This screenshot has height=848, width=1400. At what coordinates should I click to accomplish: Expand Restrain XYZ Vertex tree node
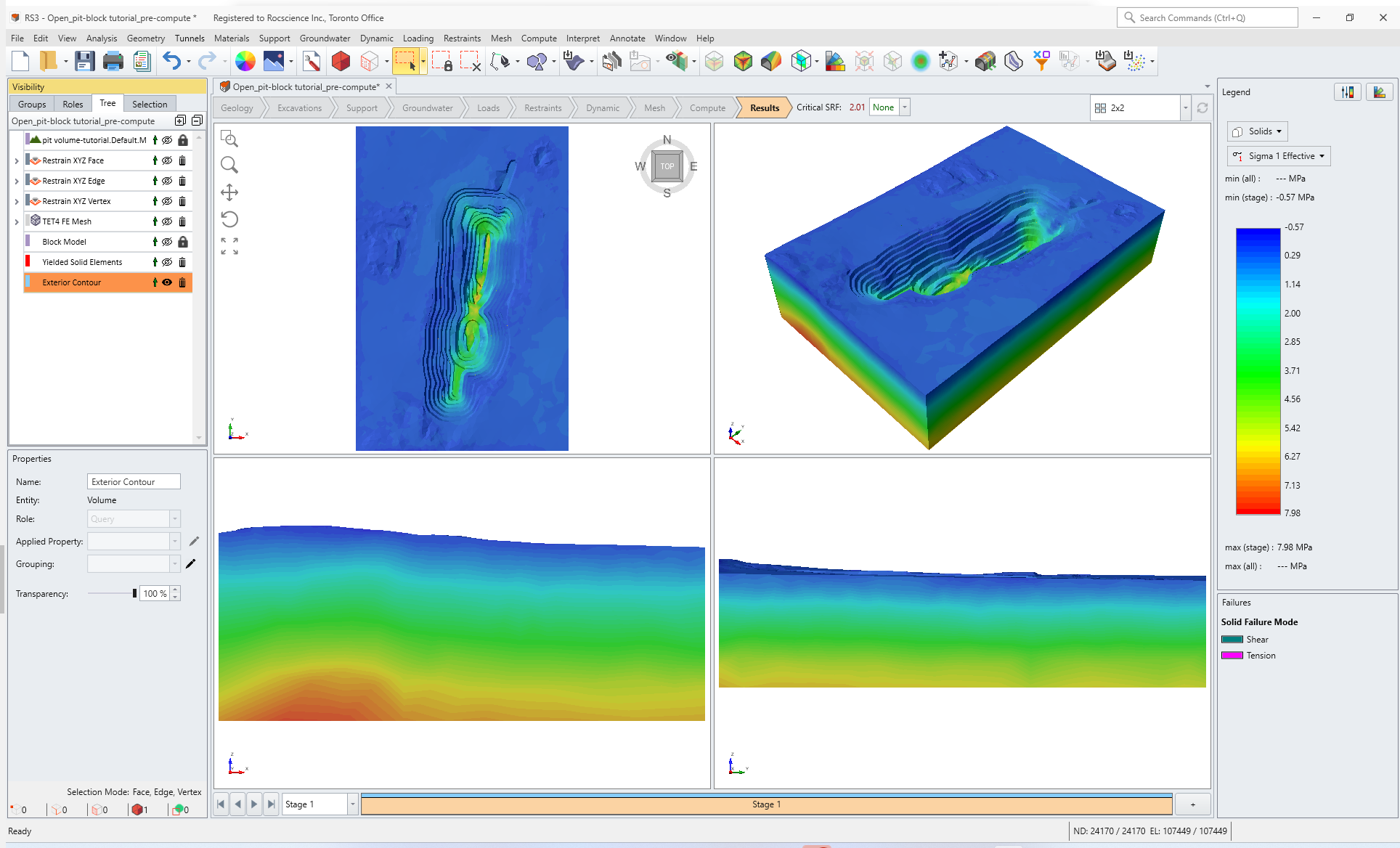(17, 201)
